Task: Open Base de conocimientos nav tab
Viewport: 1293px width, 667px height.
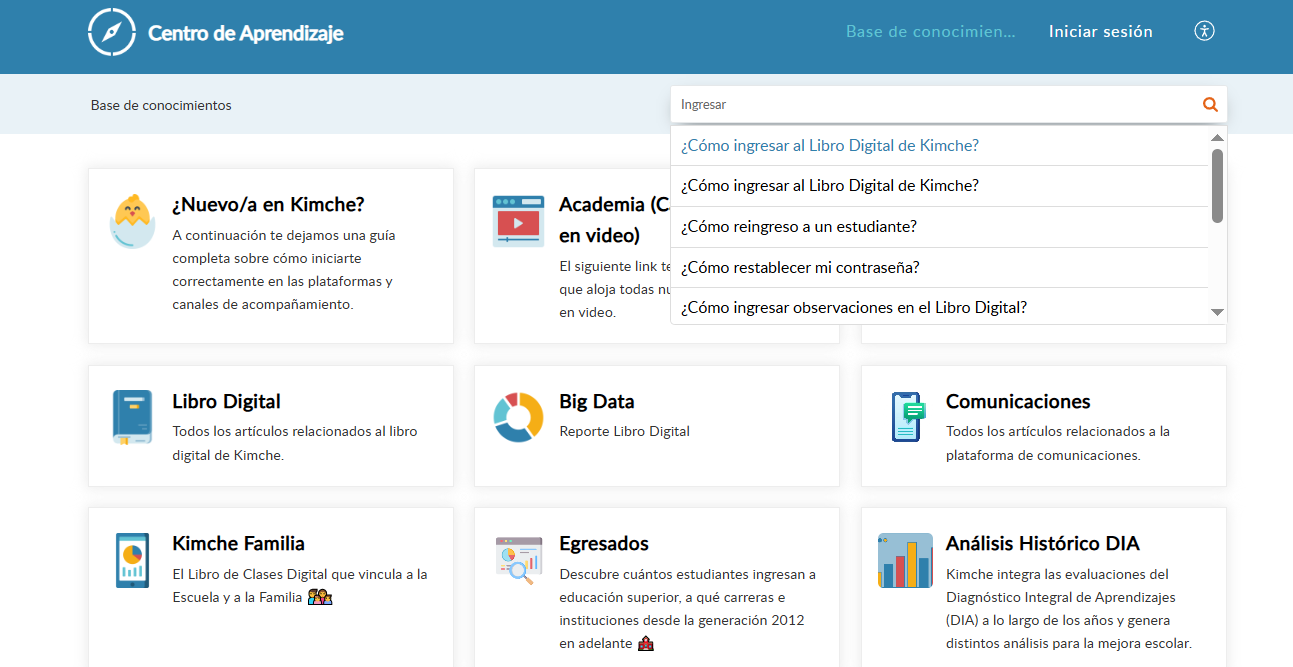Action: 930,32
